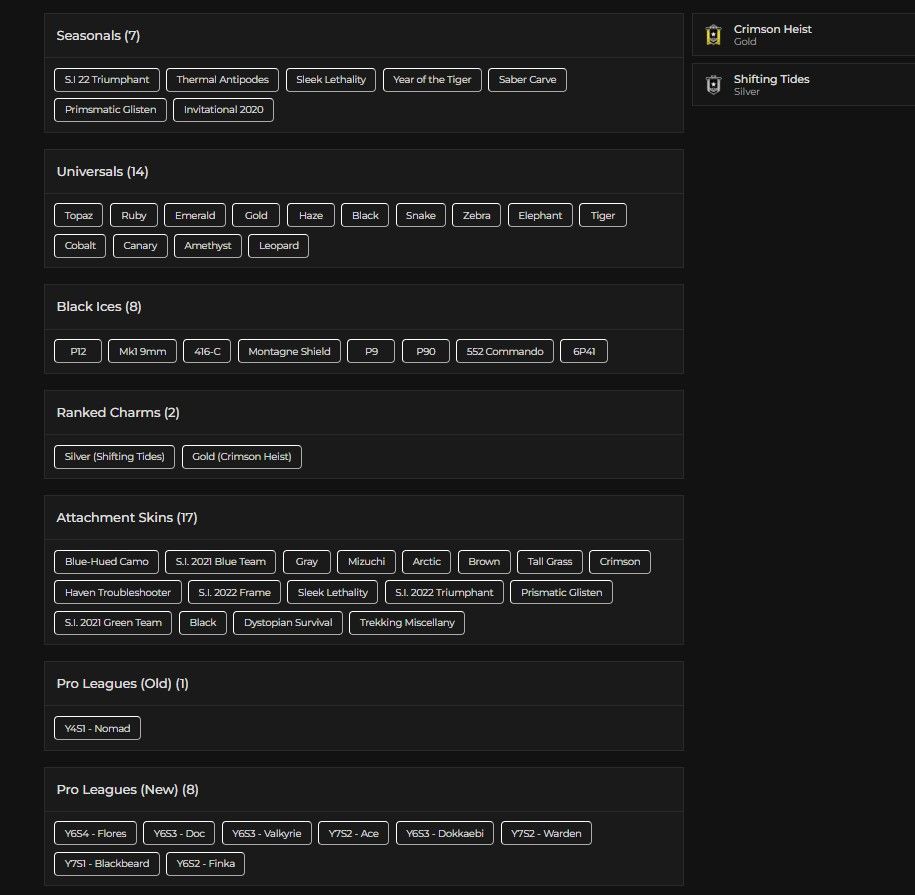Select Sleek Lethality in Seasonals
Image resolution: width=915 pixels, height=895 pixels.
331,80
